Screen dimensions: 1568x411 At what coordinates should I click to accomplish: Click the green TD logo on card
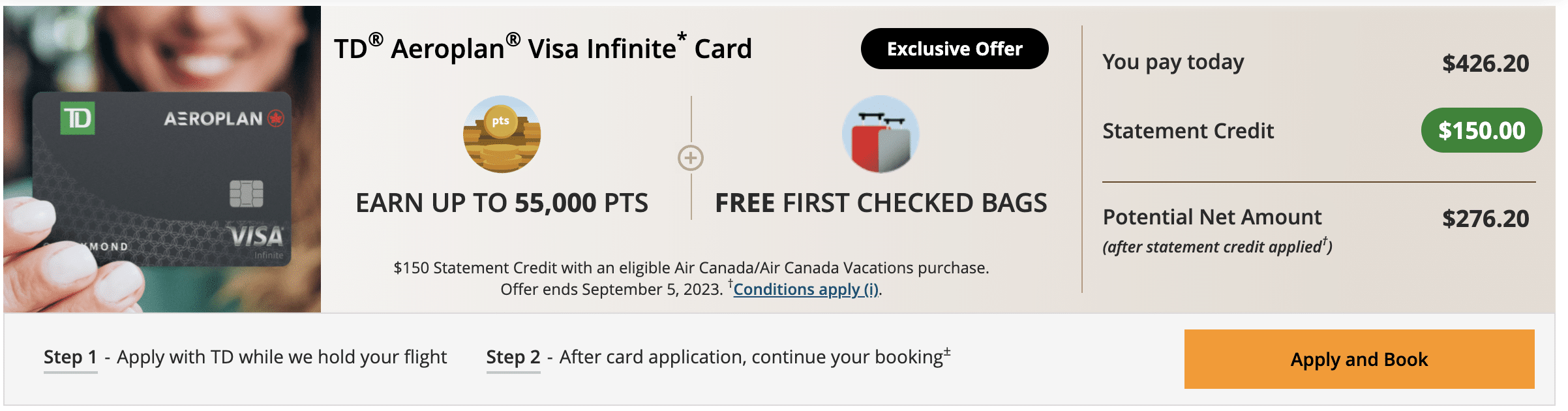(x=78, y=118)
